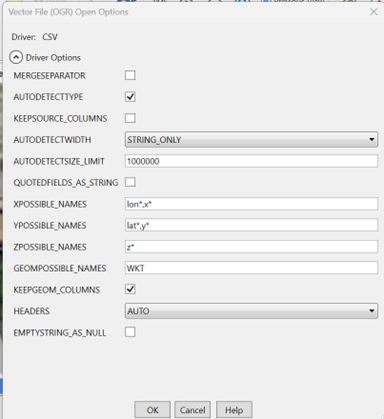Click the 'QUOTEDFIELDS_AS_STRING' label
Screen dimensions: 384x419
(66, 183)
